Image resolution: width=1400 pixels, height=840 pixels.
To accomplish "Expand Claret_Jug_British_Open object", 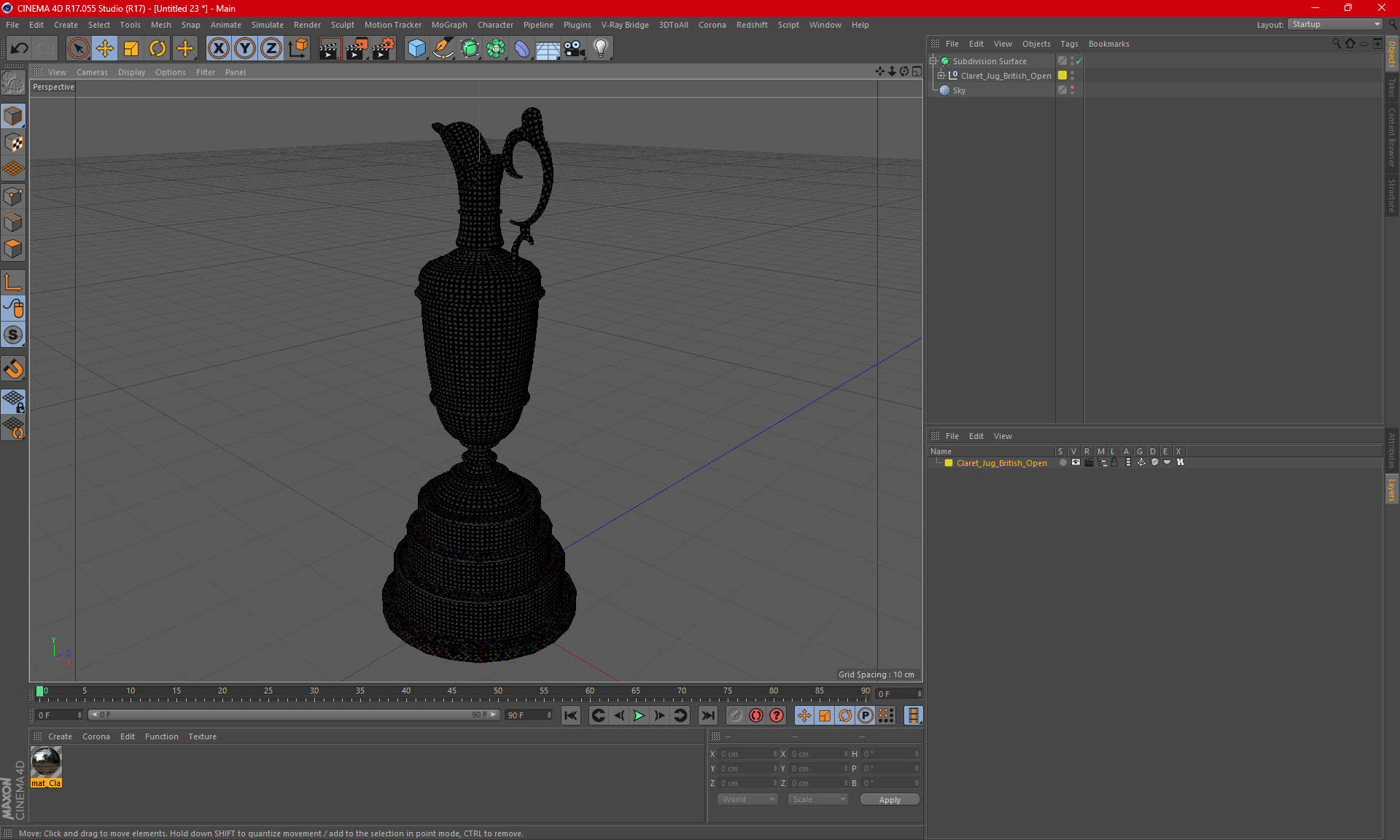I will (x=941, y=76).
